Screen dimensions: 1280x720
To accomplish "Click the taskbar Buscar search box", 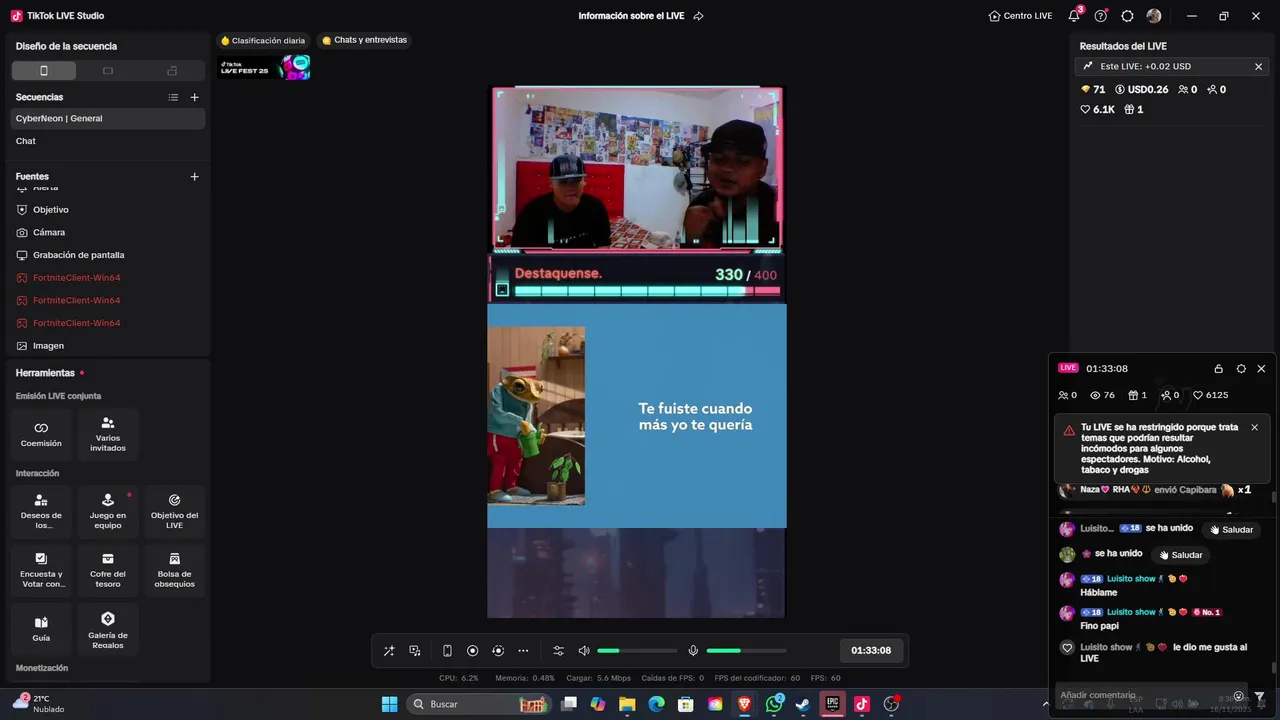I will [x=479, y=704].
